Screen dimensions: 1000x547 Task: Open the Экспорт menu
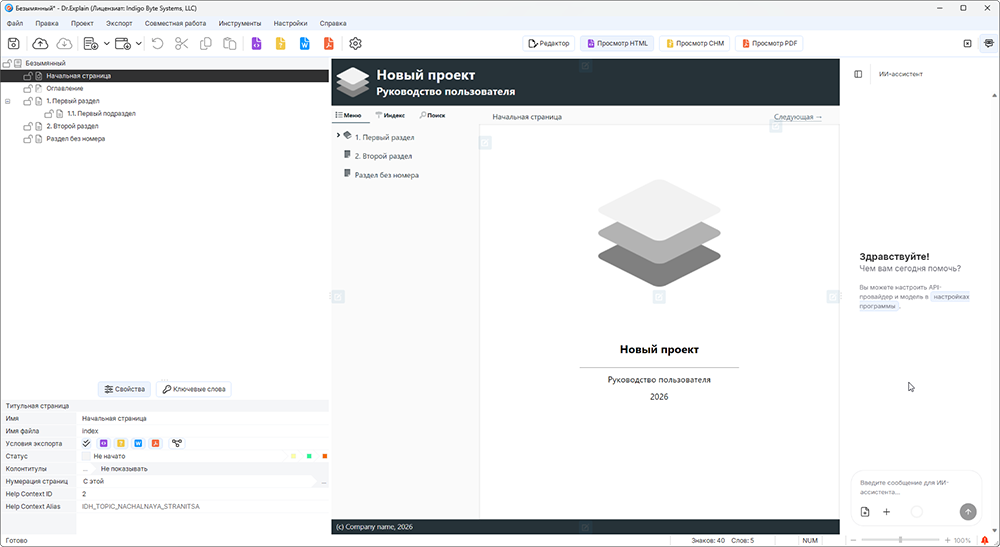point(119,23)
